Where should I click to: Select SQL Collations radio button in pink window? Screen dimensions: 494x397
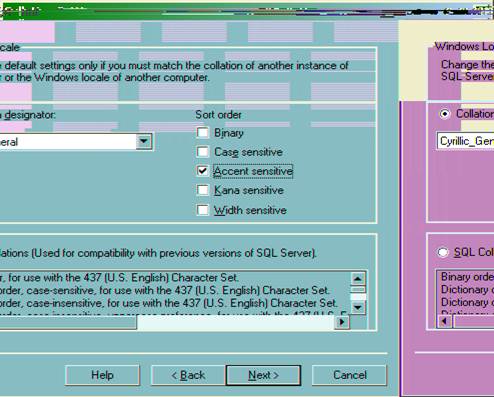[443, 252]
